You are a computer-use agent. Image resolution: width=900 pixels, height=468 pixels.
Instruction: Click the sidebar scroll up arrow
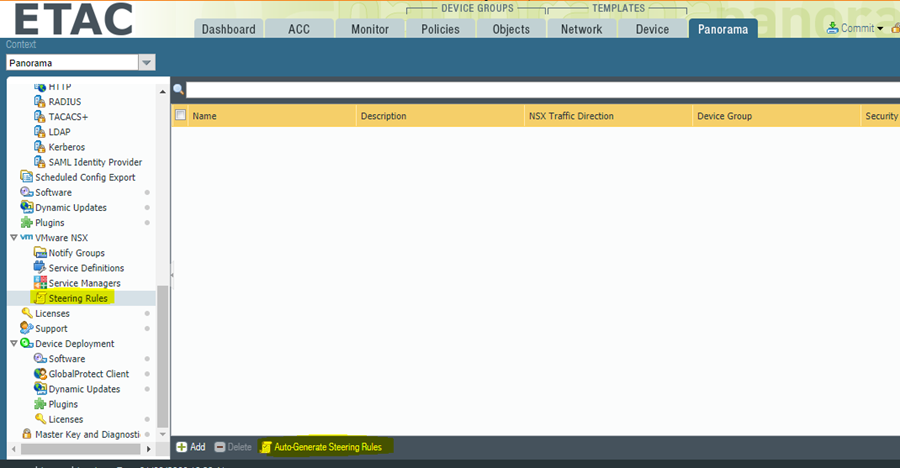pyautogui.click(x=162, y=91)
